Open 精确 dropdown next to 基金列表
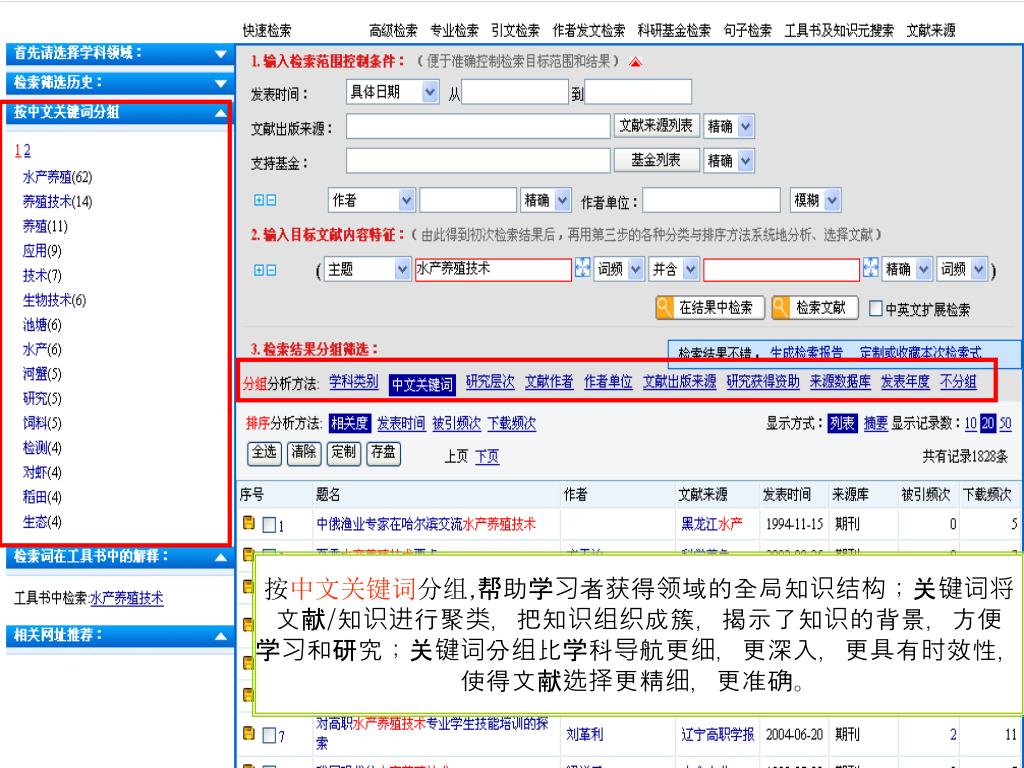 click(729, 161)
